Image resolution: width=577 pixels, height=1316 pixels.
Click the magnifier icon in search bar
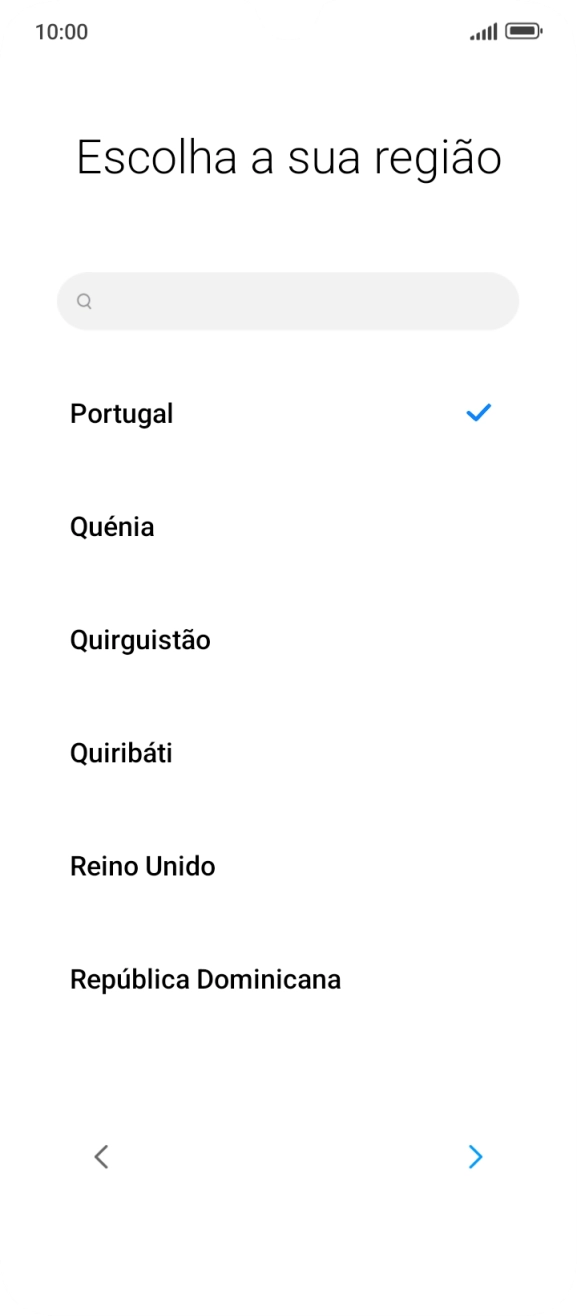pos(86,300)
